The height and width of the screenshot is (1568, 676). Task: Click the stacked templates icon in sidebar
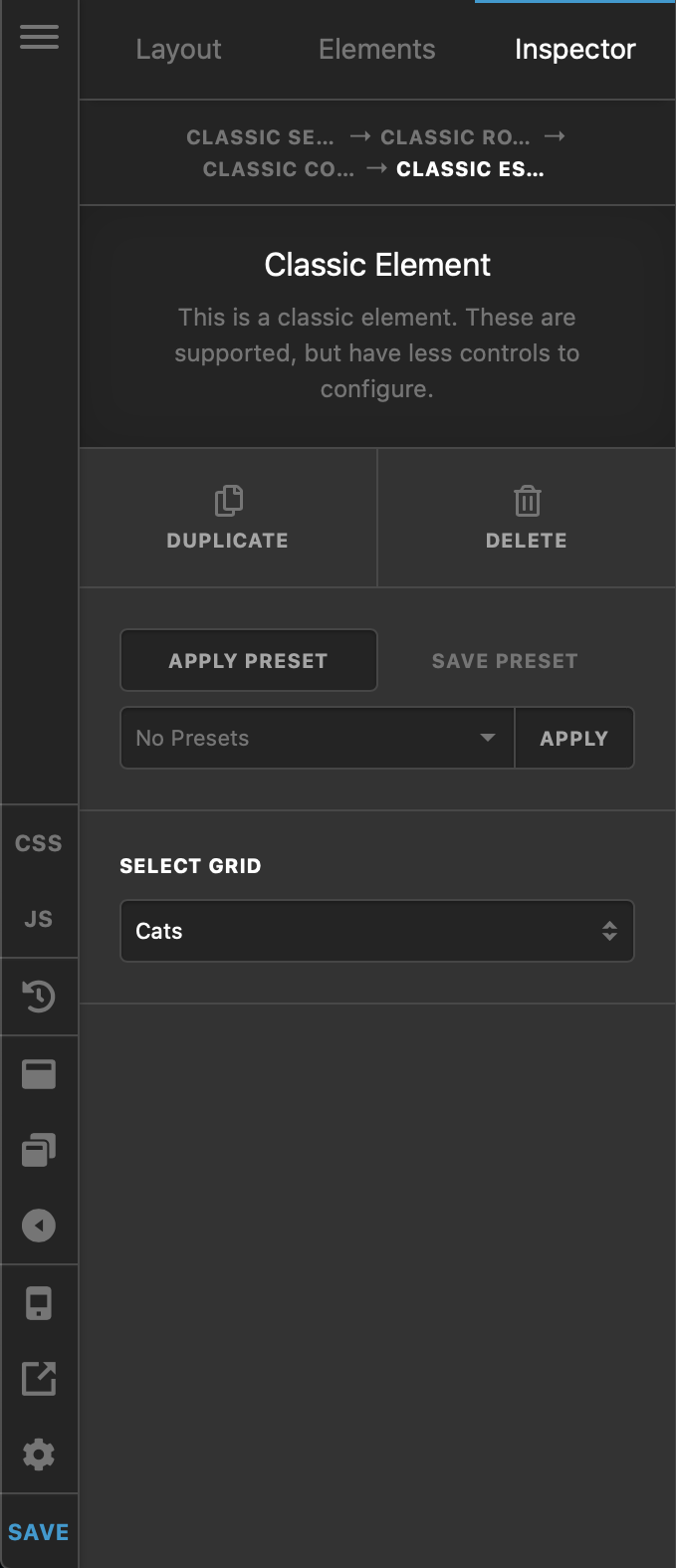39,1150
